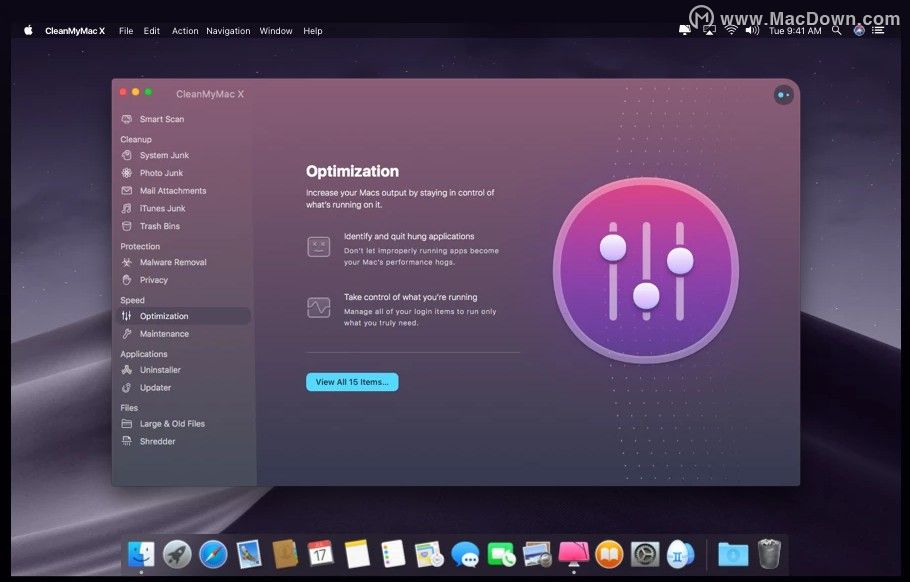Open Calendar showing 17 in Dock
The height and width of the screenshot is (582, 910).
point(320,554)
